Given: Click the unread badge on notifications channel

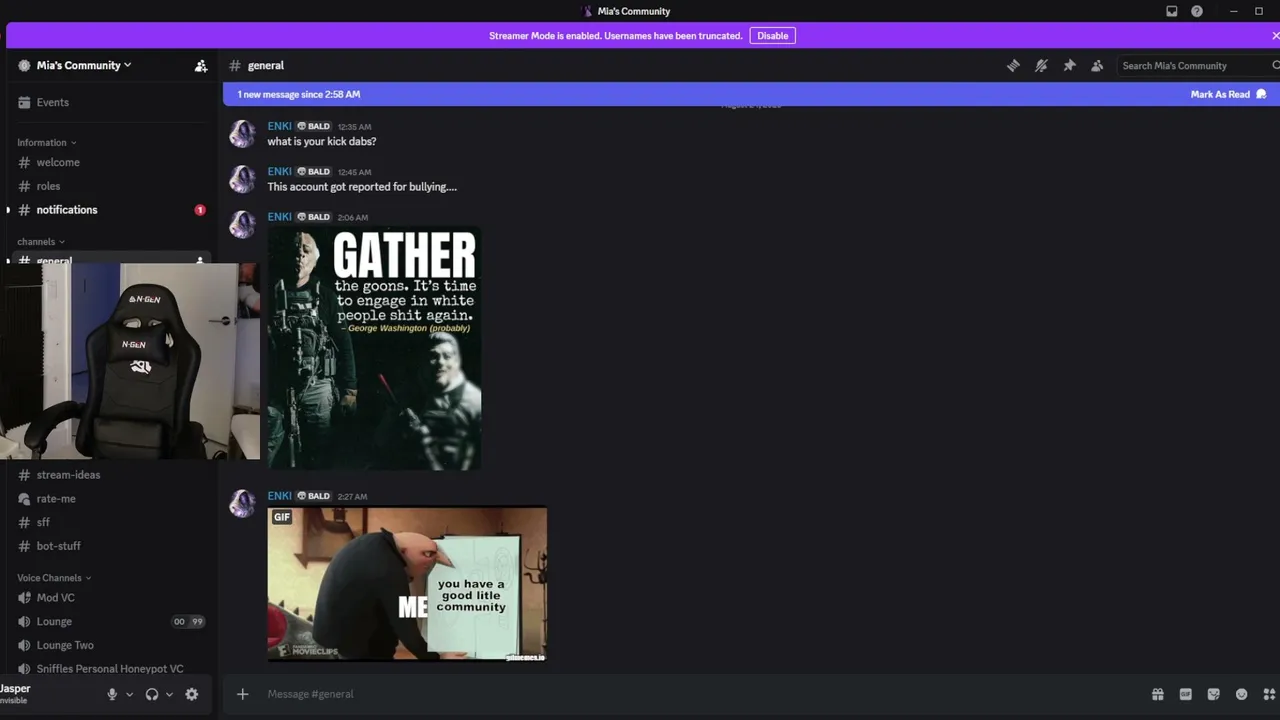Looking at the screenshot, I should (x=200, y=210).
